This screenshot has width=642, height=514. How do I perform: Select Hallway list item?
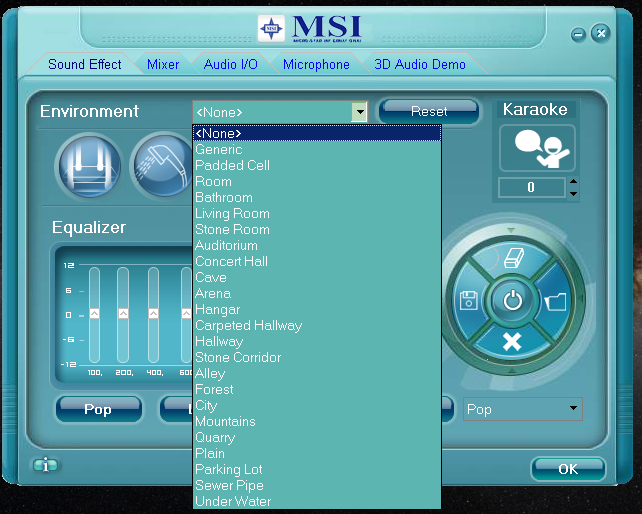tap(317, 341)
